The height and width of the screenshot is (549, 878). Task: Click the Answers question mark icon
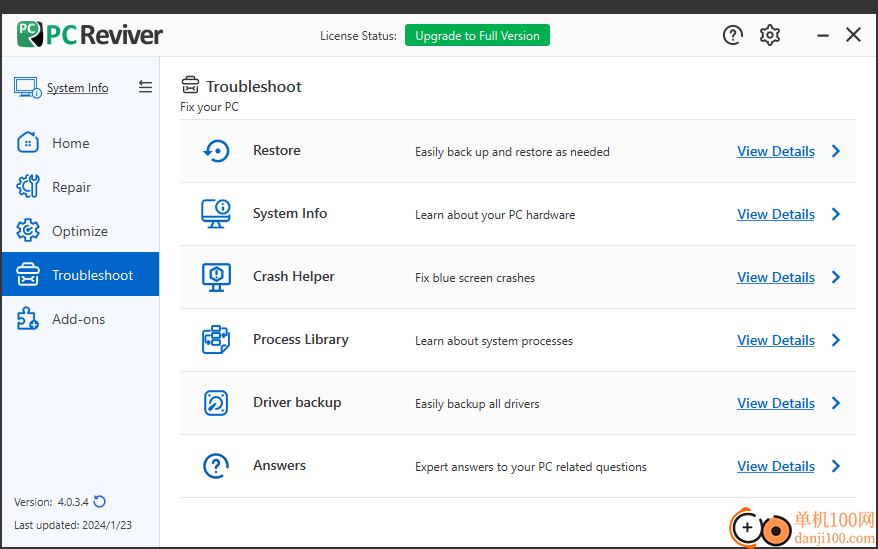[x=216, y=466]
